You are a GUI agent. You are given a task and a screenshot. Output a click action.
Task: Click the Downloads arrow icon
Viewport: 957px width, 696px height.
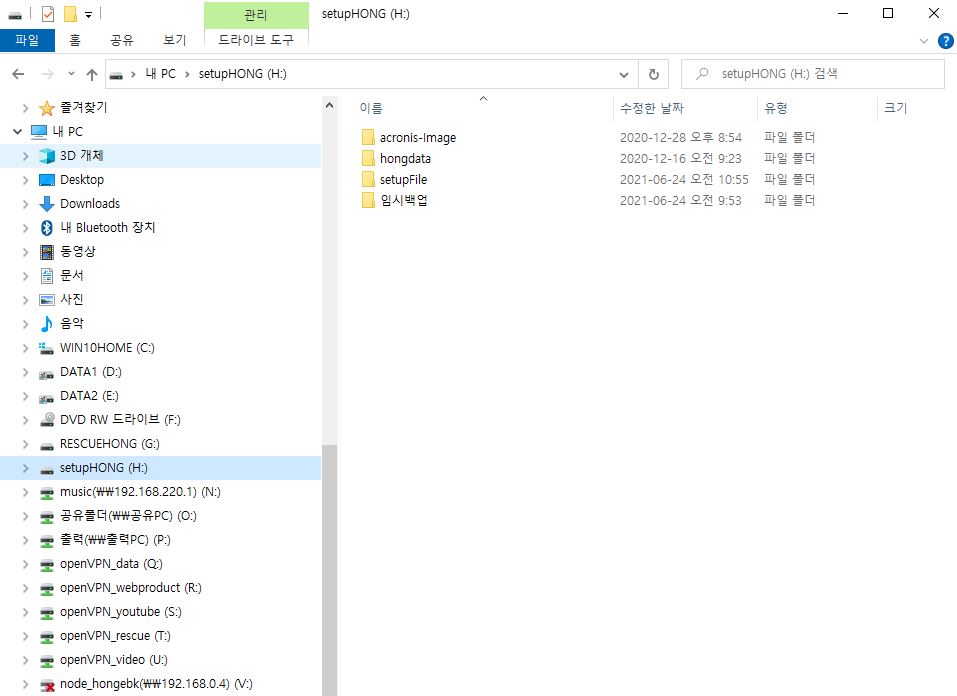coord(47,204)
